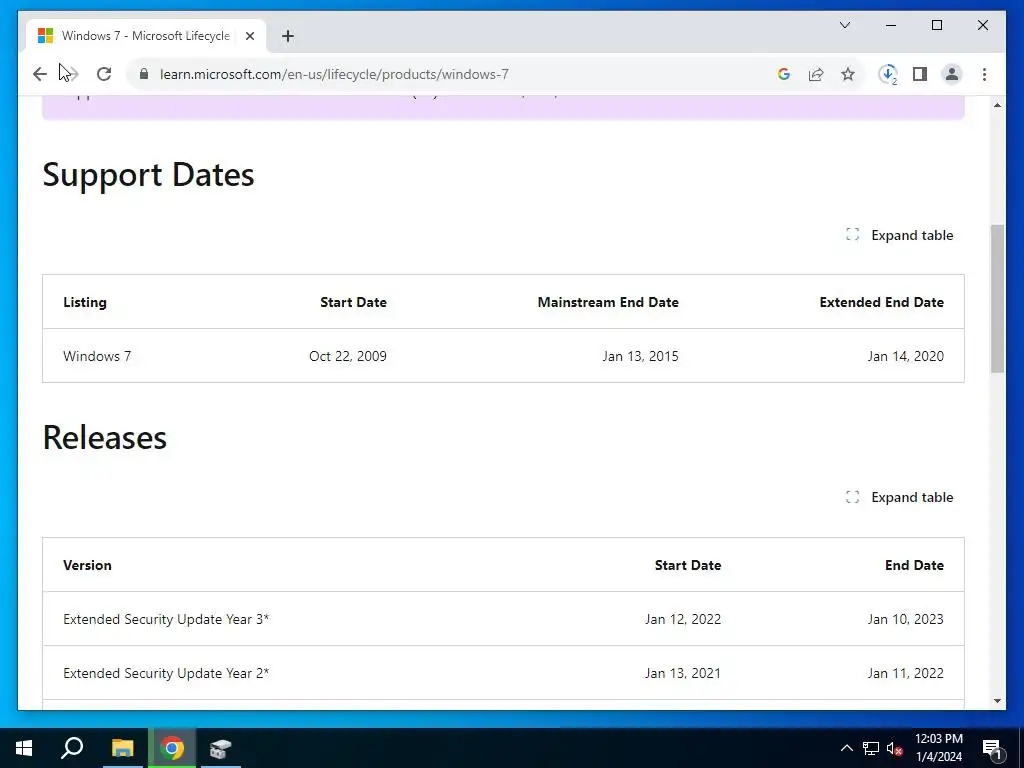Open the taskbar clock showing 12:03 PM

[x=939, y=748]
